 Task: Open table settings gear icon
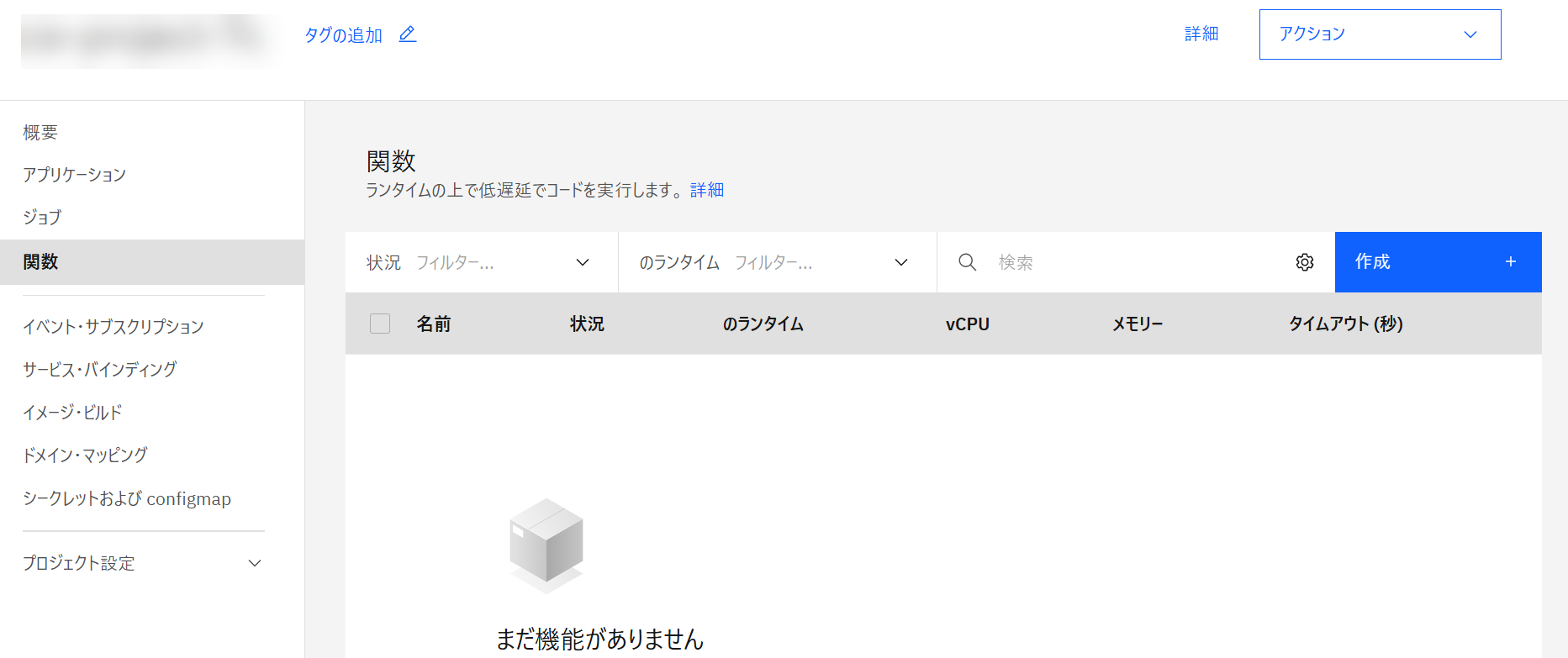(1304, 262)
